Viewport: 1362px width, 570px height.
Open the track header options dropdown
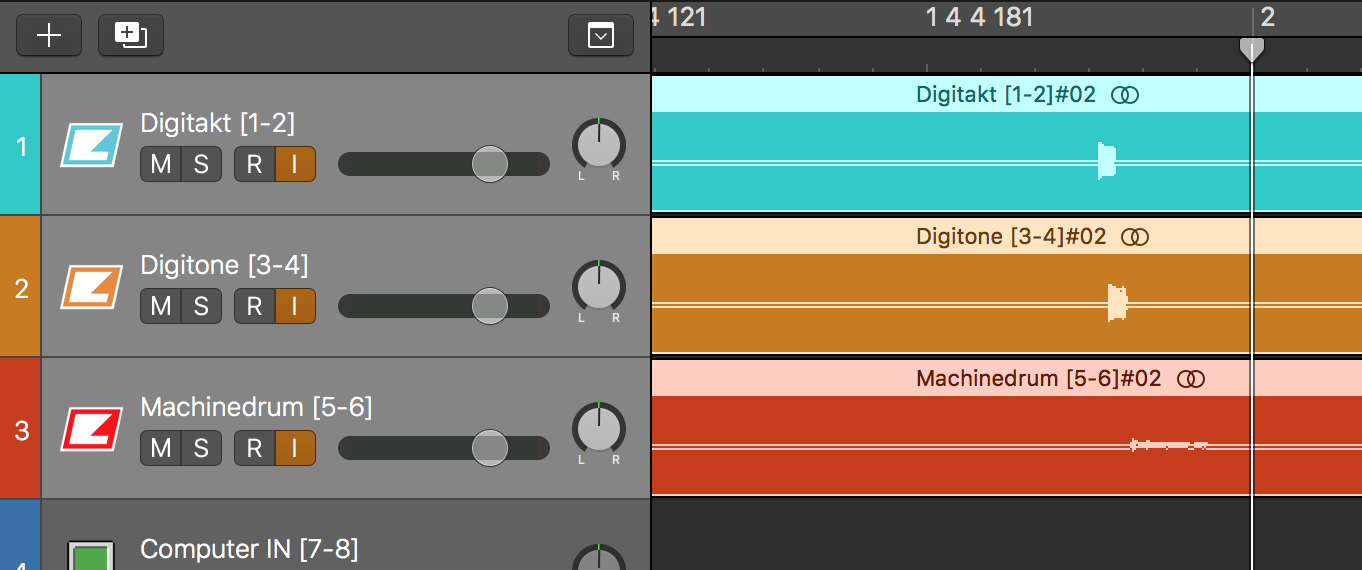click(600, 36)
